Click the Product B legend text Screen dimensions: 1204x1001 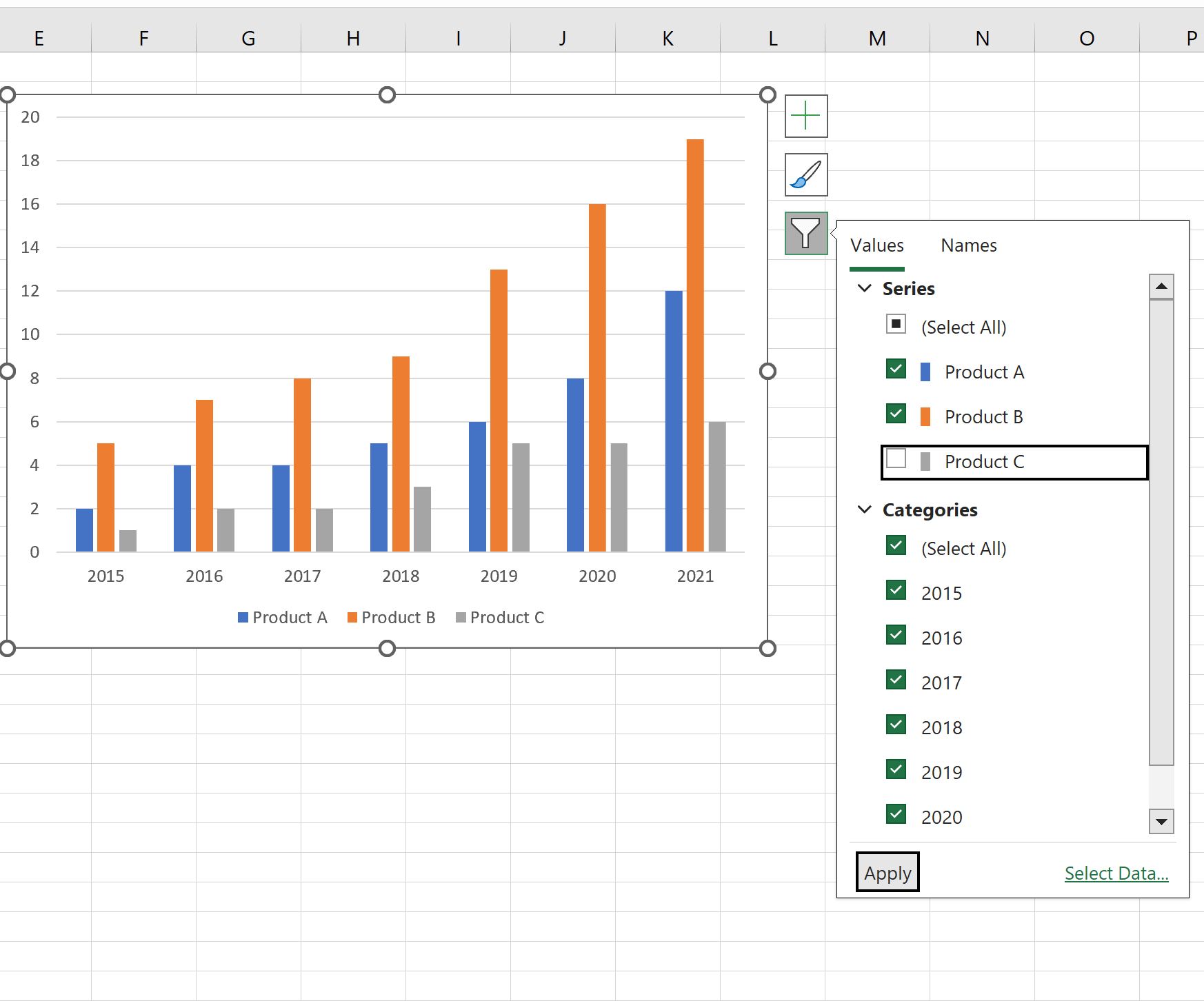tap(399, 618)
